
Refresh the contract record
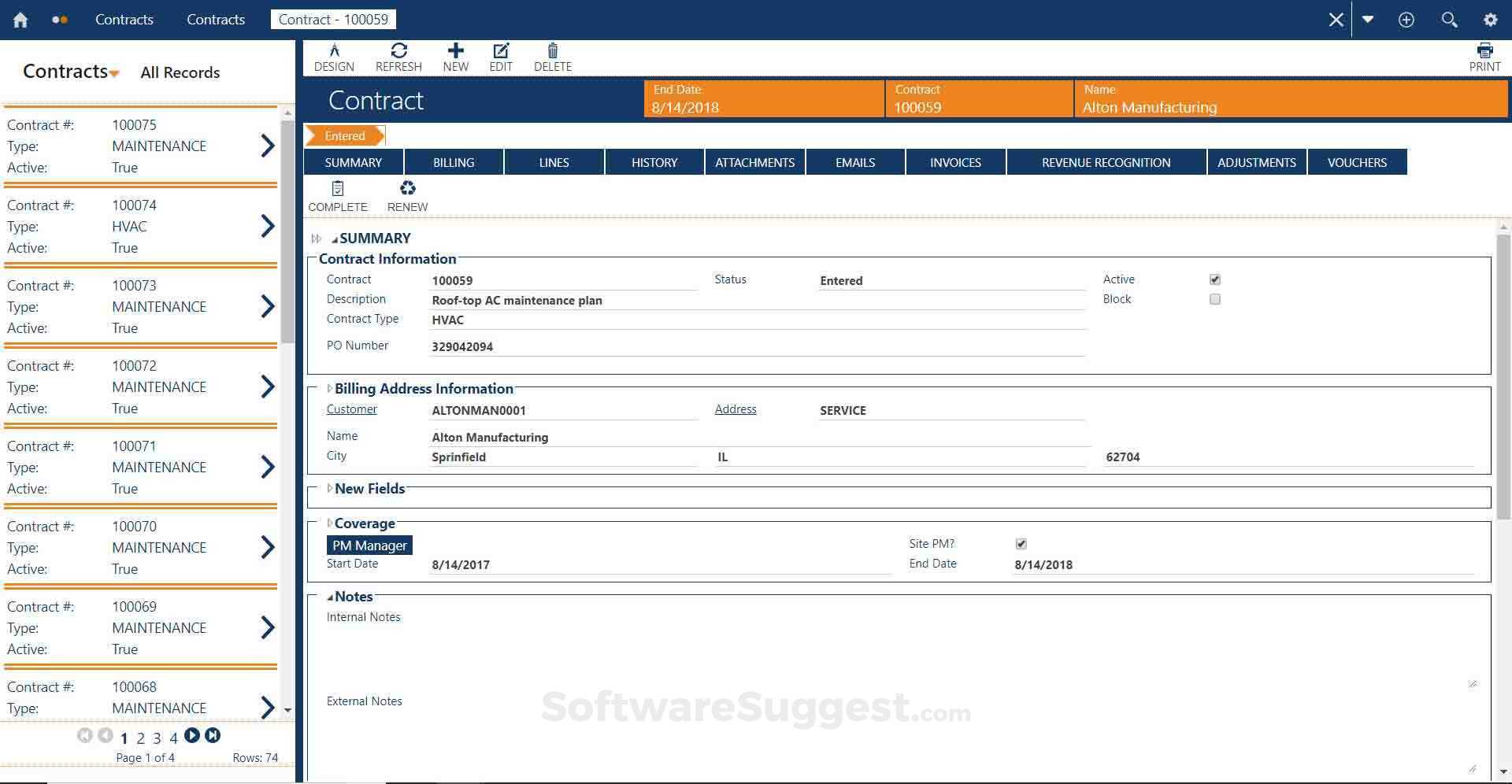click(x=398, y=56)
